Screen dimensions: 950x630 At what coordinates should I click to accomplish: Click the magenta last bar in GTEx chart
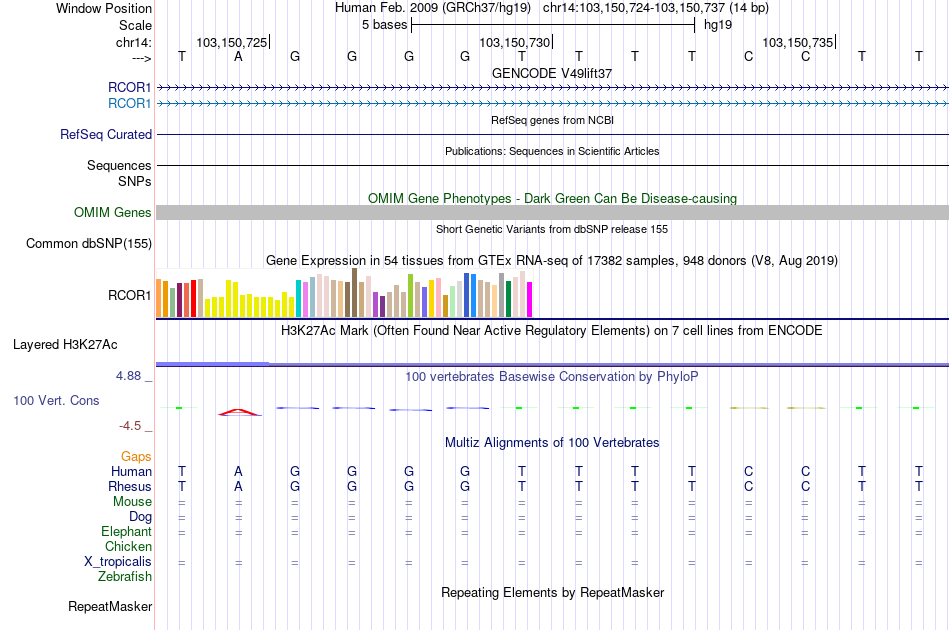click(x=530, y=300)
